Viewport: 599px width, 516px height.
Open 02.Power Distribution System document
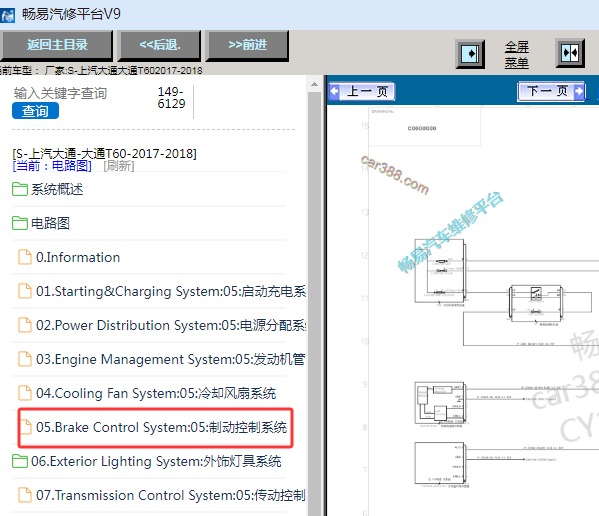tap(162, 325)
